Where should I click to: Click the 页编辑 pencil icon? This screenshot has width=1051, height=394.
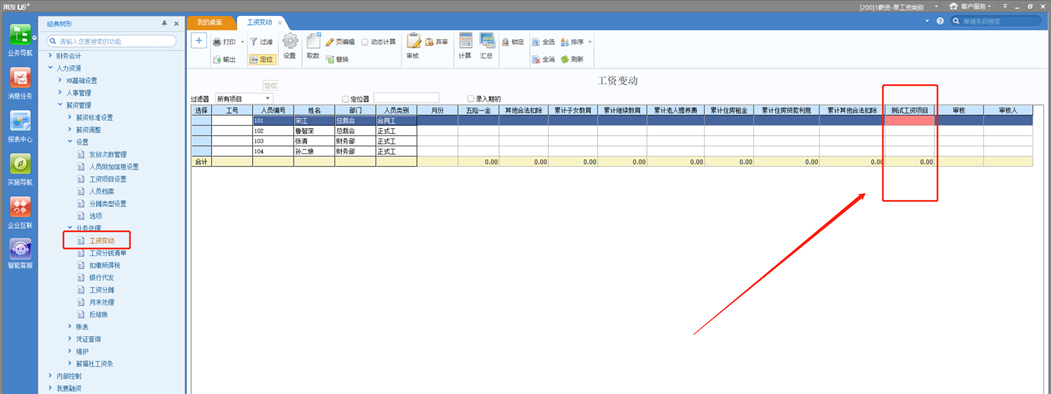coord(330,42)
